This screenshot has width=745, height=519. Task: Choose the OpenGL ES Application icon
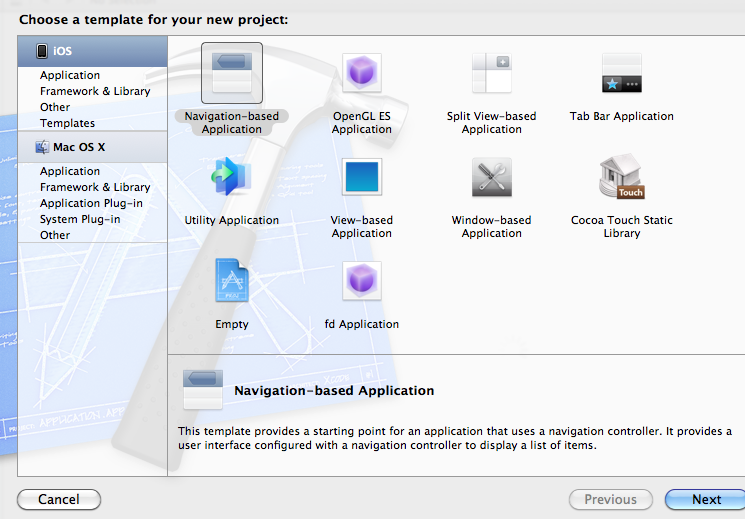(x=362, y=73)
